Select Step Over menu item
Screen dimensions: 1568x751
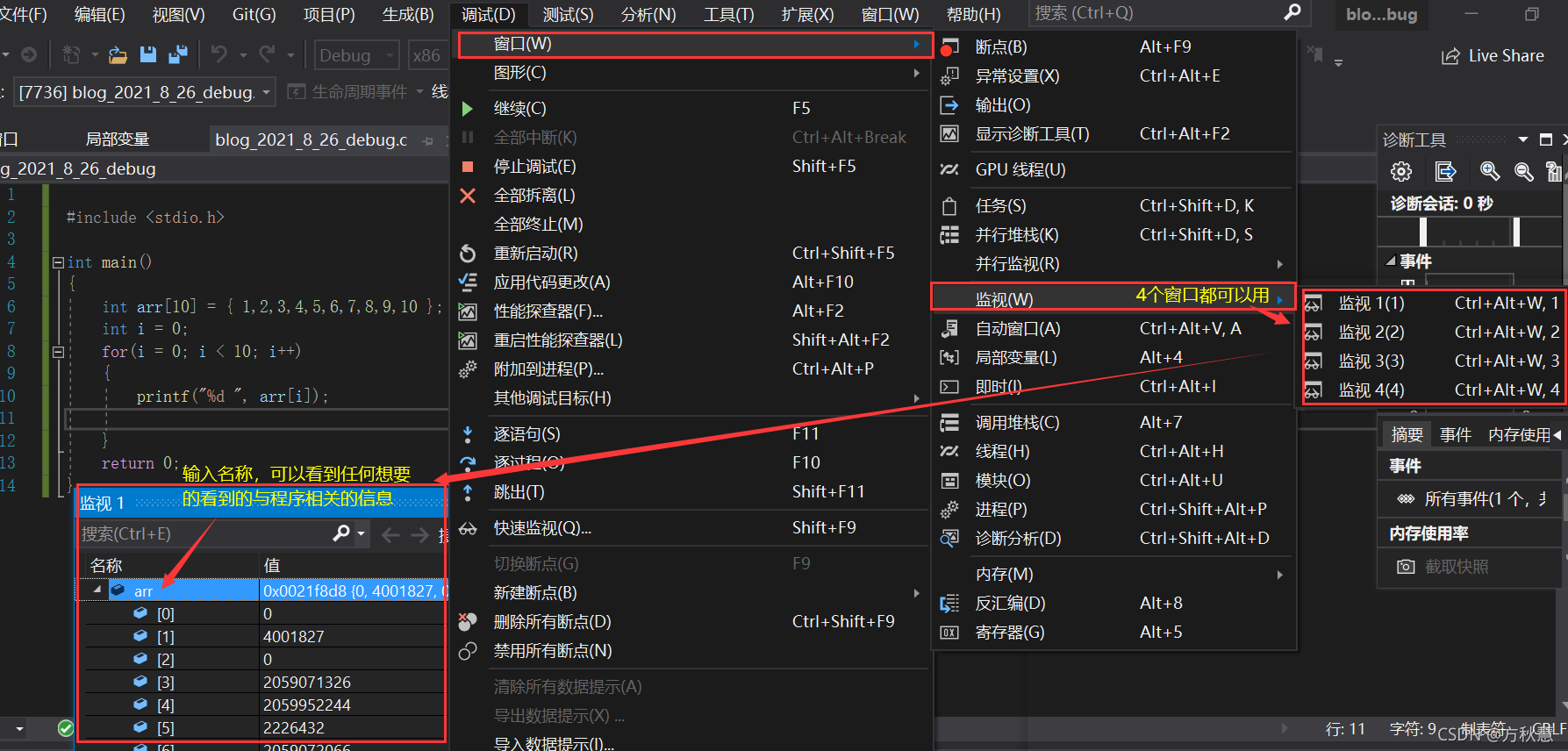click(689, 463)
